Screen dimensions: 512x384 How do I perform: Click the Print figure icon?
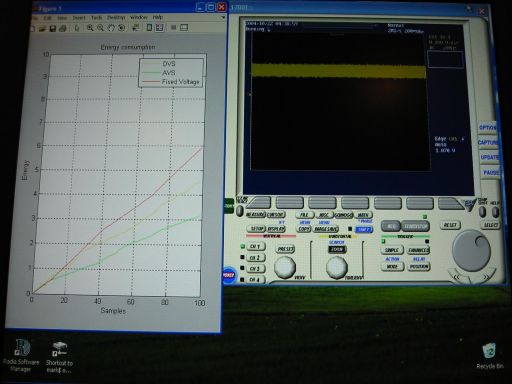point(63,29)
